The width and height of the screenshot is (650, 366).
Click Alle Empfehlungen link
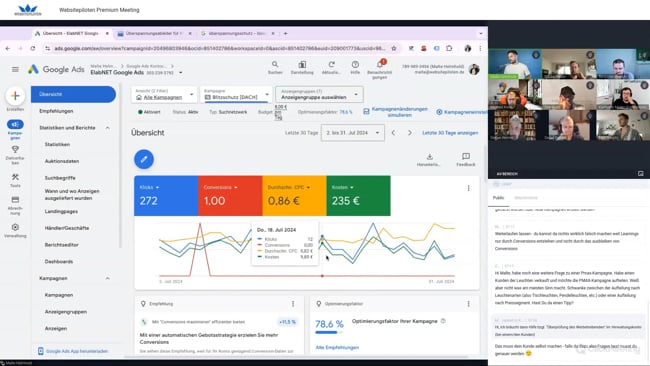click(x=337, y=348)
